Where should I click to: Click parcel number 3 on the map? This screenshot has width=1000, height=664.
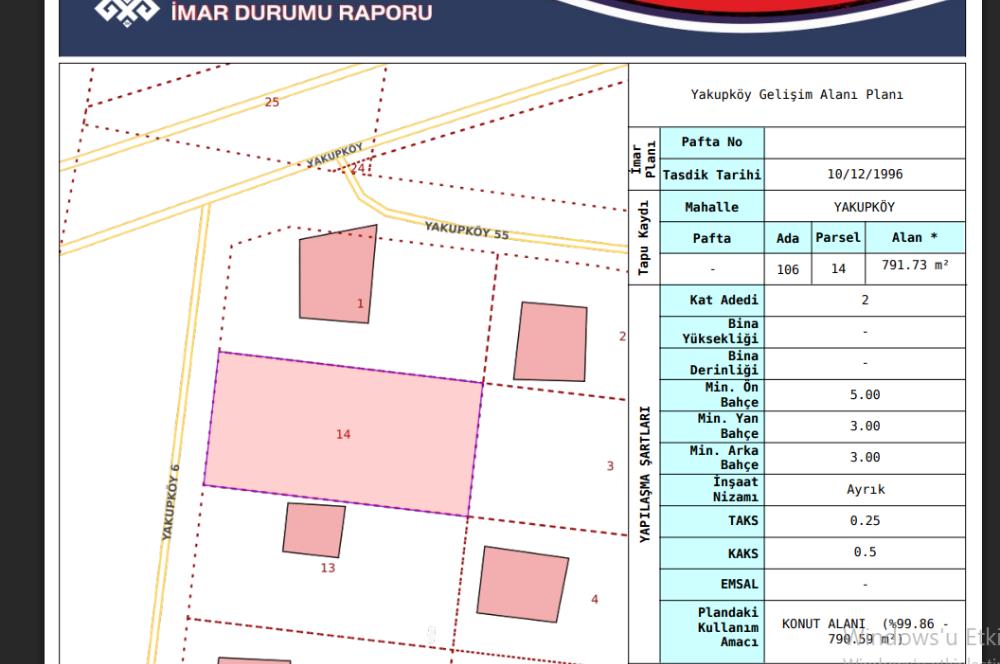[610, 466]
